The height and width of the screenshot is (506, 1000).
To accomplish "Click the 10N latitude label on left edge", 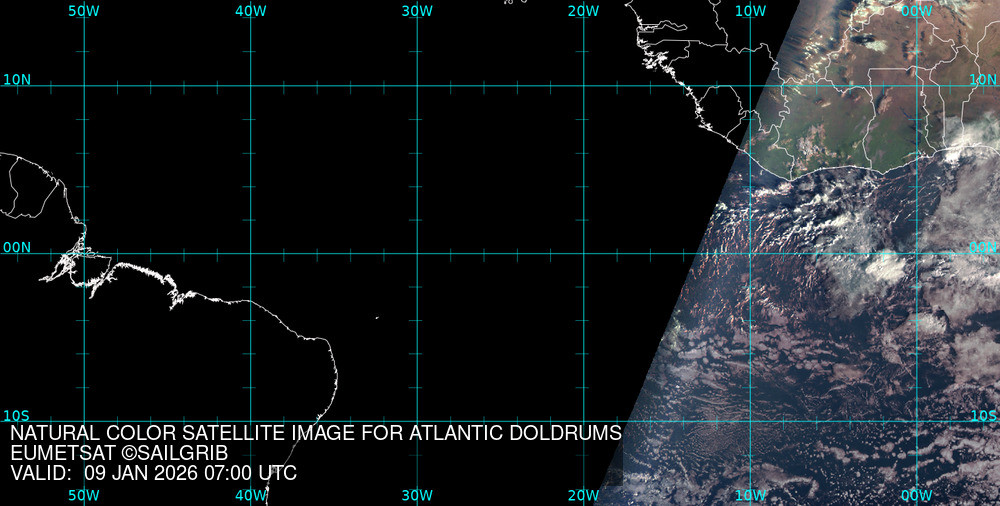I will (x=17, y=80).
